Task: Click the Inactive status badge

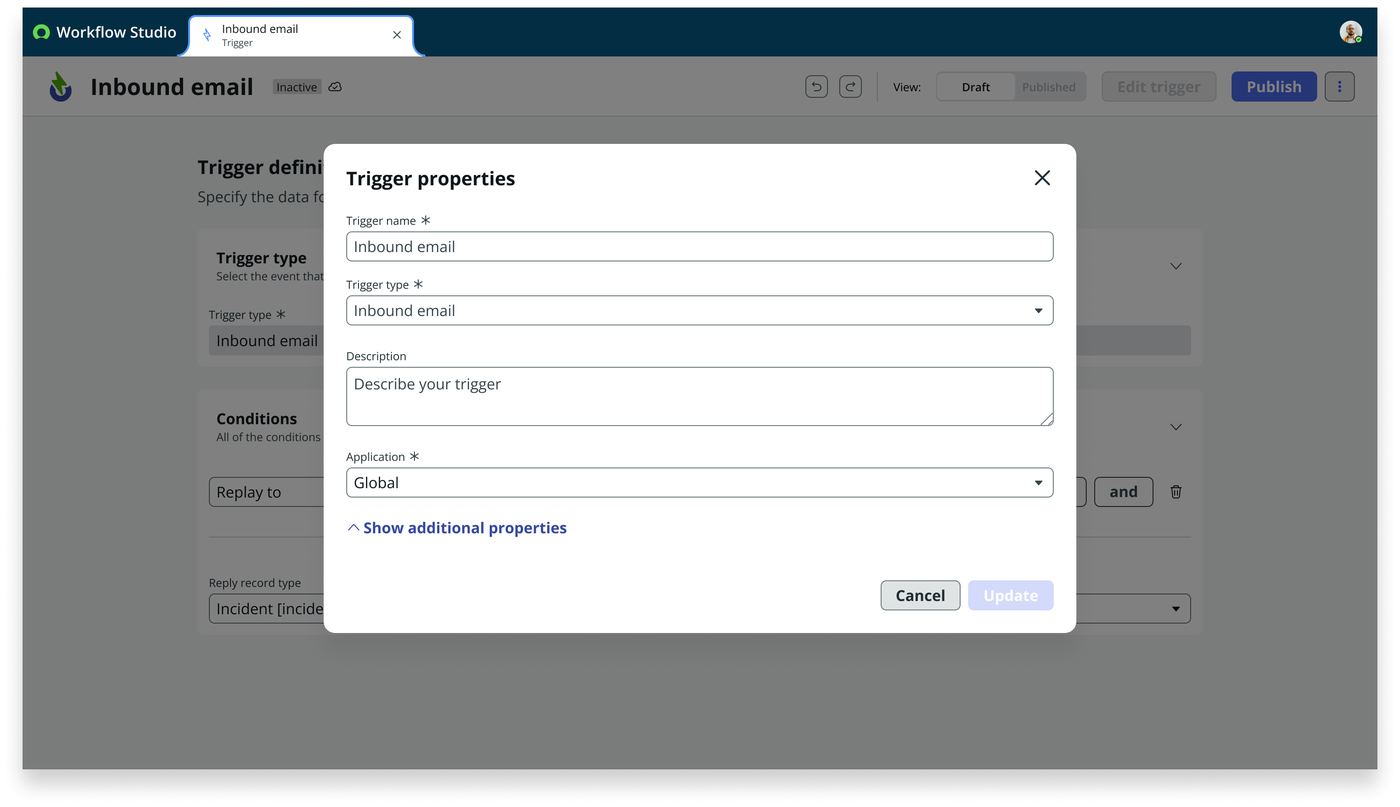Action: pos(297,87)
